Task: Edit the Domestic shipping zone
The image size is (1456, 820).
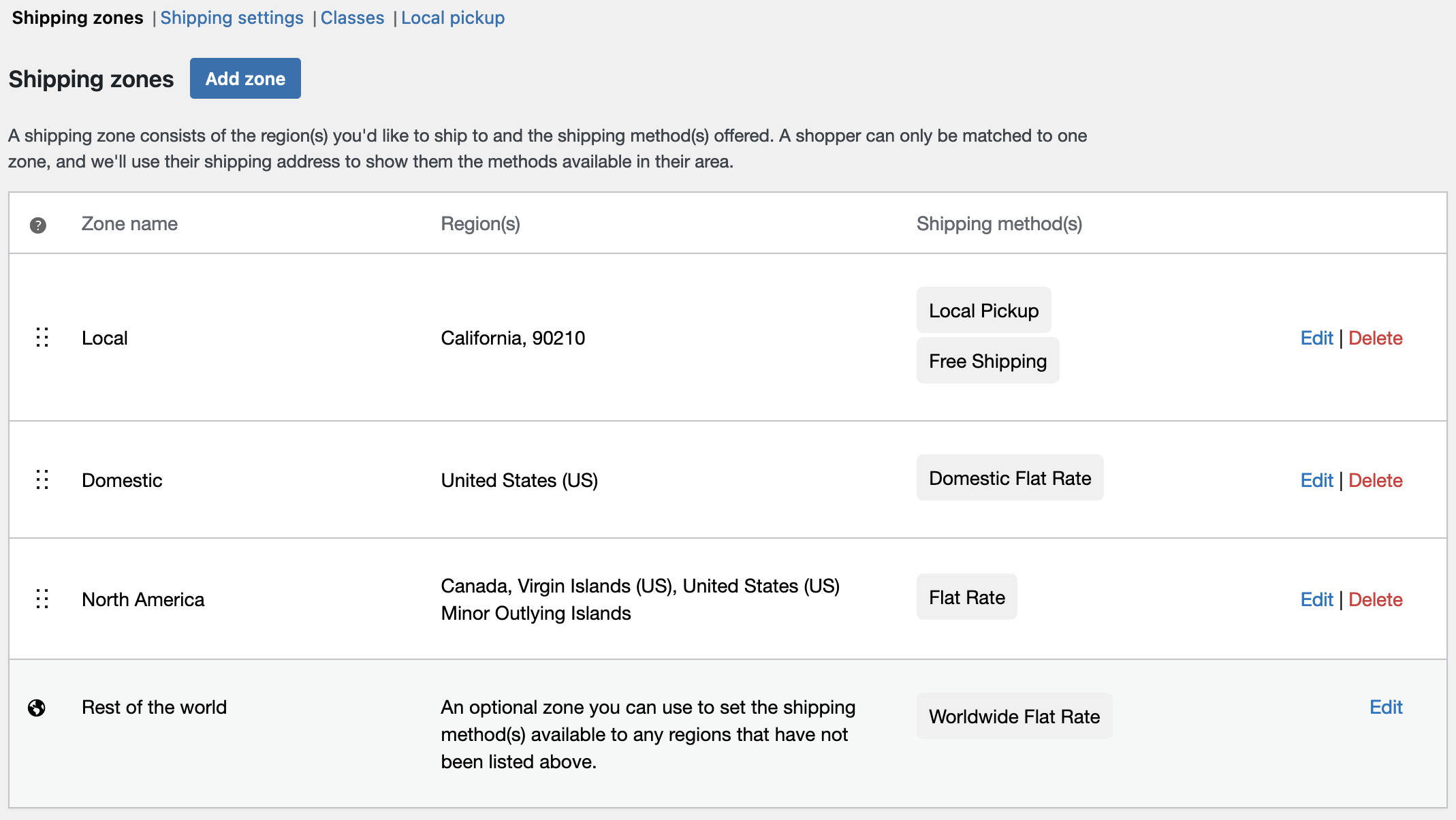Action: pos(1316,479)
